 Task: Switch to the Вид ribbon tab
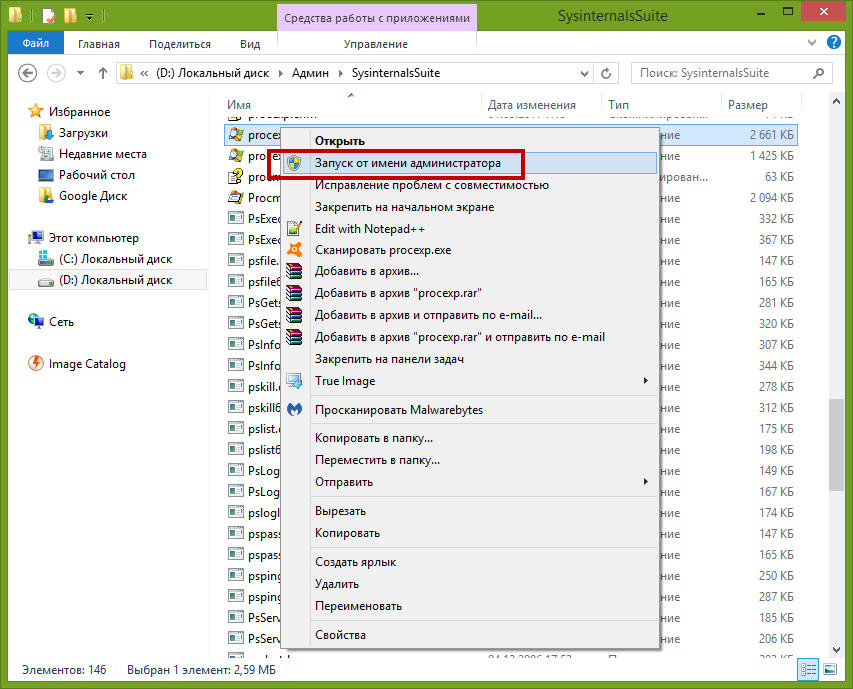tap(250, 44)
